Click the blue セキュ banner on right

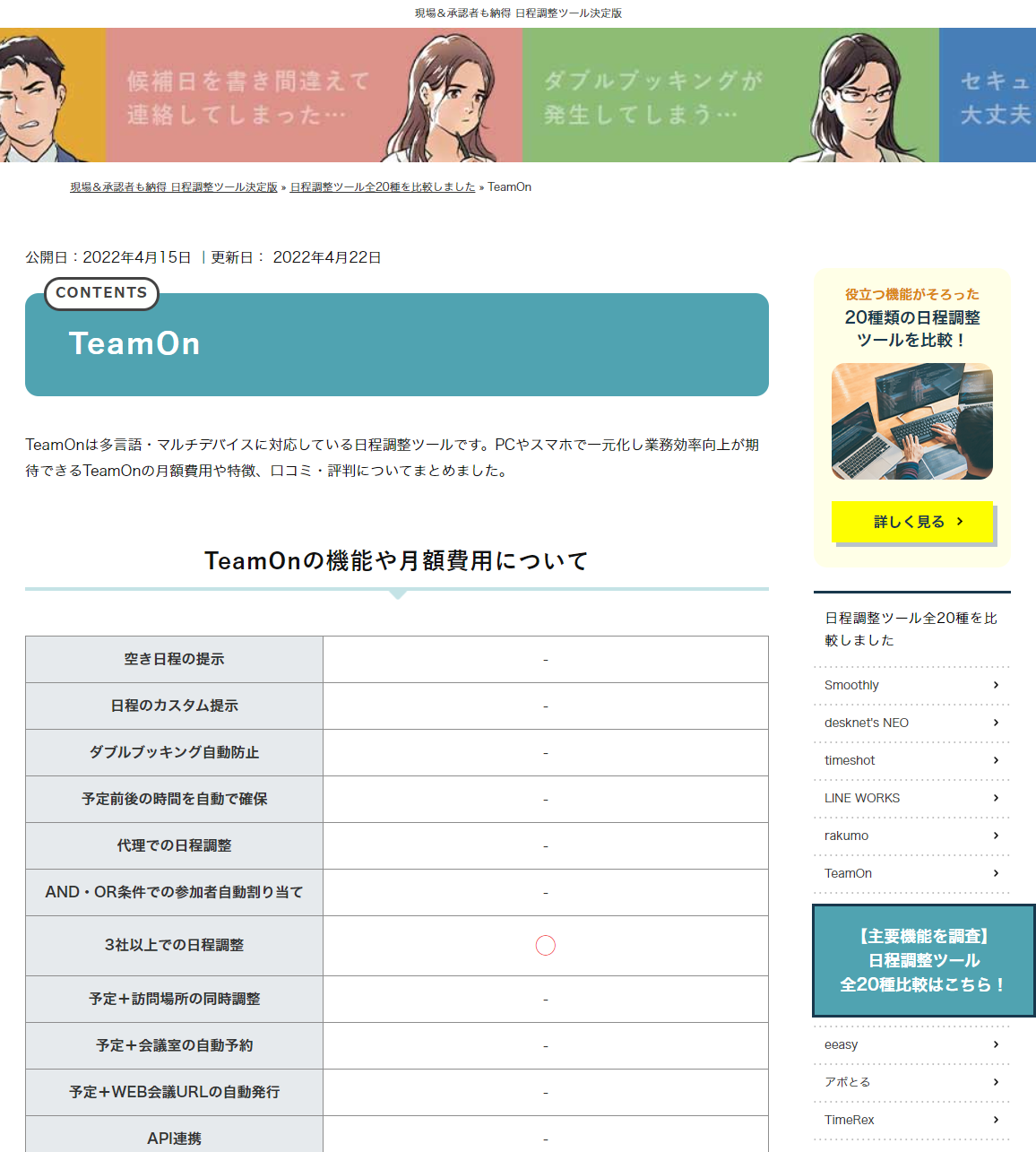[988, 95]
